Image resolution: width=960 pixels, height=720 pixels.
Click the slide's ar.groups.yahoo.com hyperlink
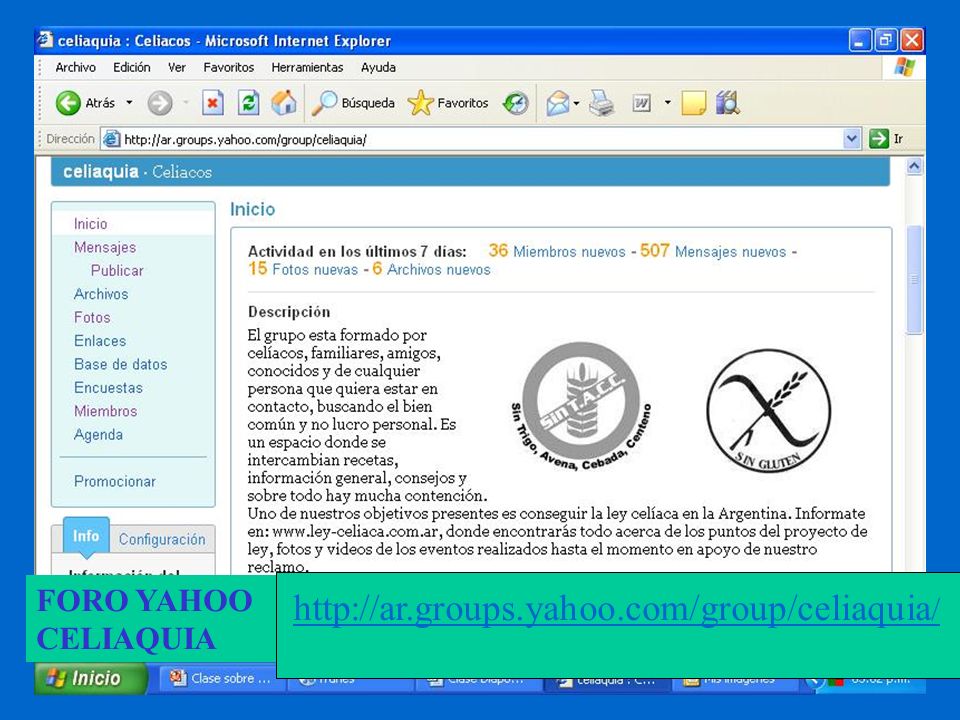[617, 609]
